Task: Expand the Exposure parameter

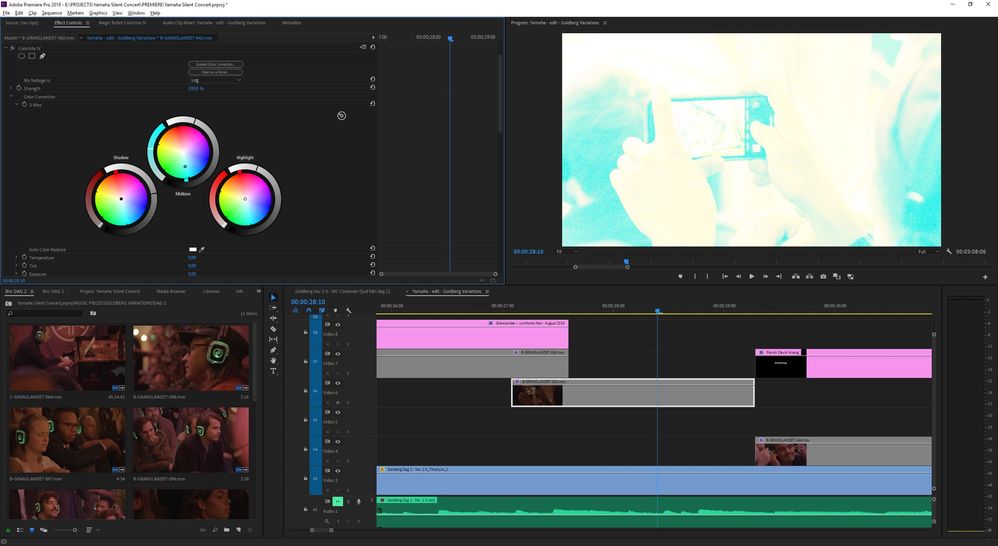Action: (x=17, y=274)
